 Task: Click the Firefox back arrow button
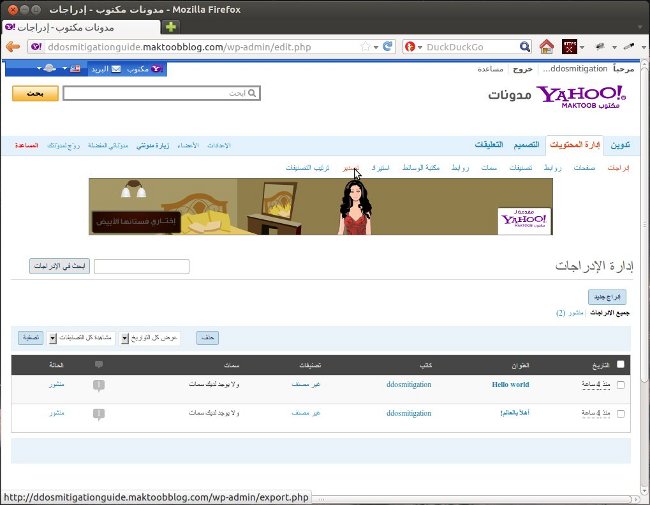tap(13, 47)
